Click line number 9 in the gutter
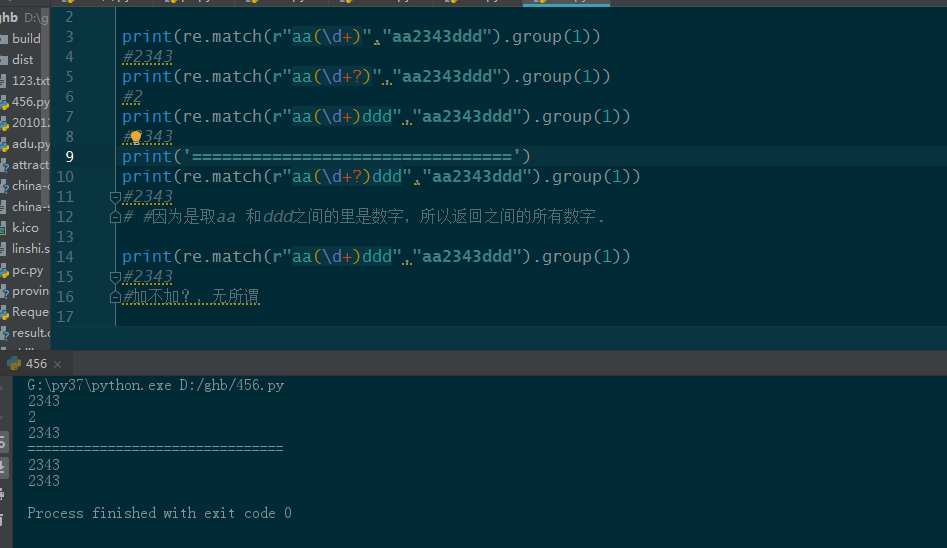Image resolution: width=947 pixels, height=548 pixels. pyautogui.click(x=68, y=157)
